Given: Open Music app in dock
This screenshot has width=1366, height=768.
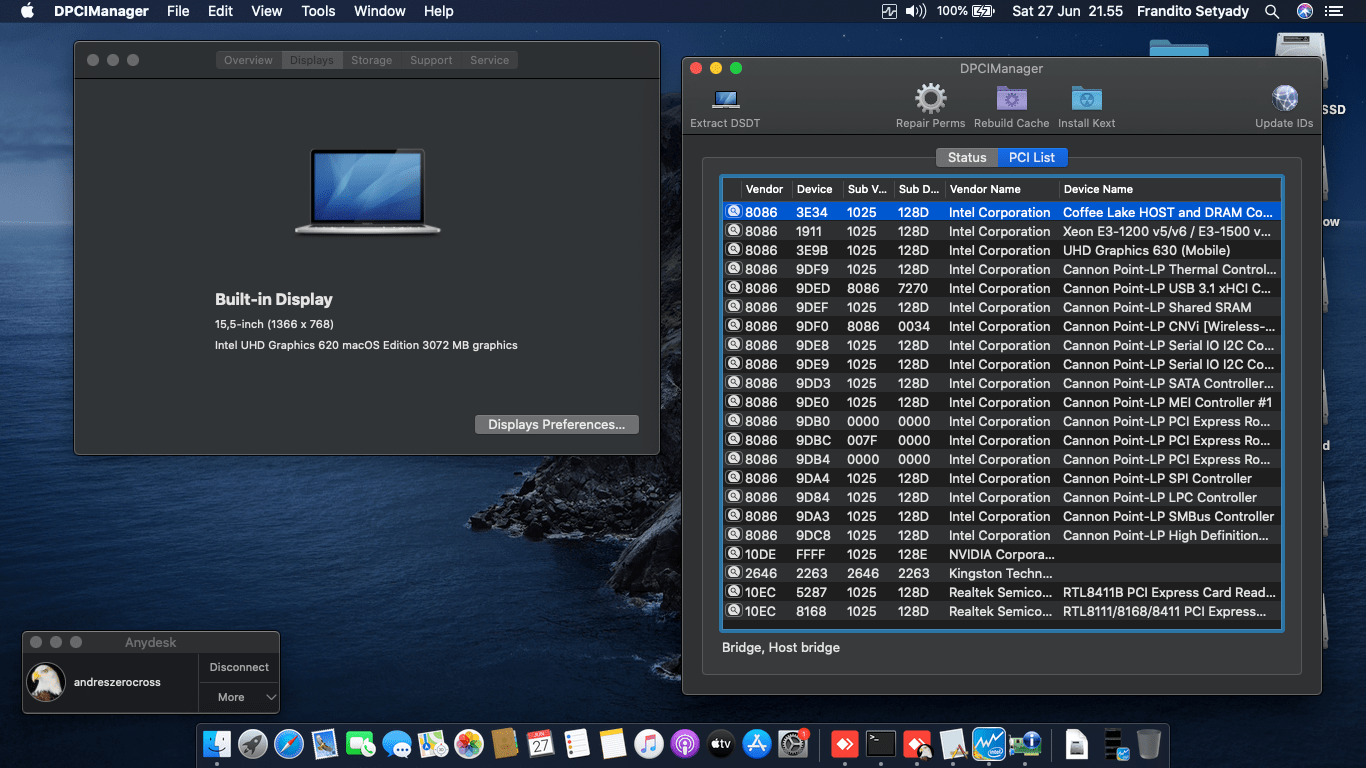Looking at the screenshot, I should click(x=649, y=744).
